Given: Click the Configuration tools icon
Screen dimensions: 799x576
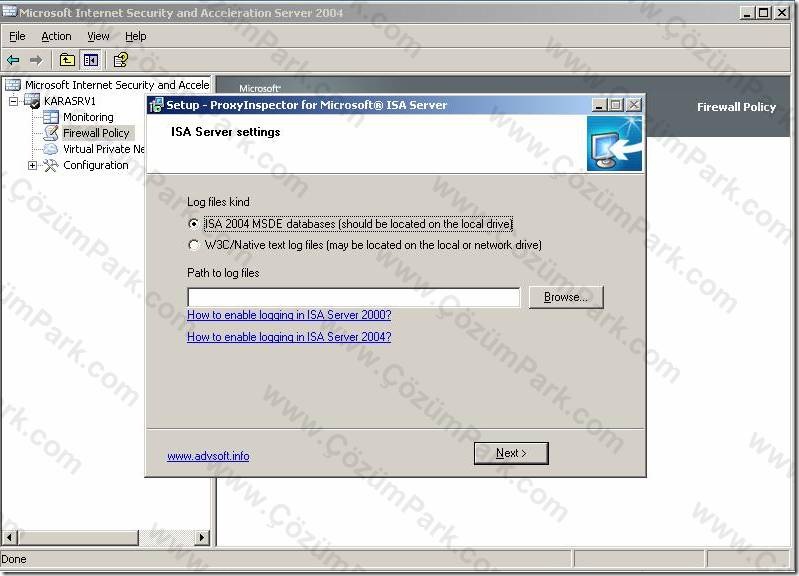Looking at the screenshot, I should point(50,166).
